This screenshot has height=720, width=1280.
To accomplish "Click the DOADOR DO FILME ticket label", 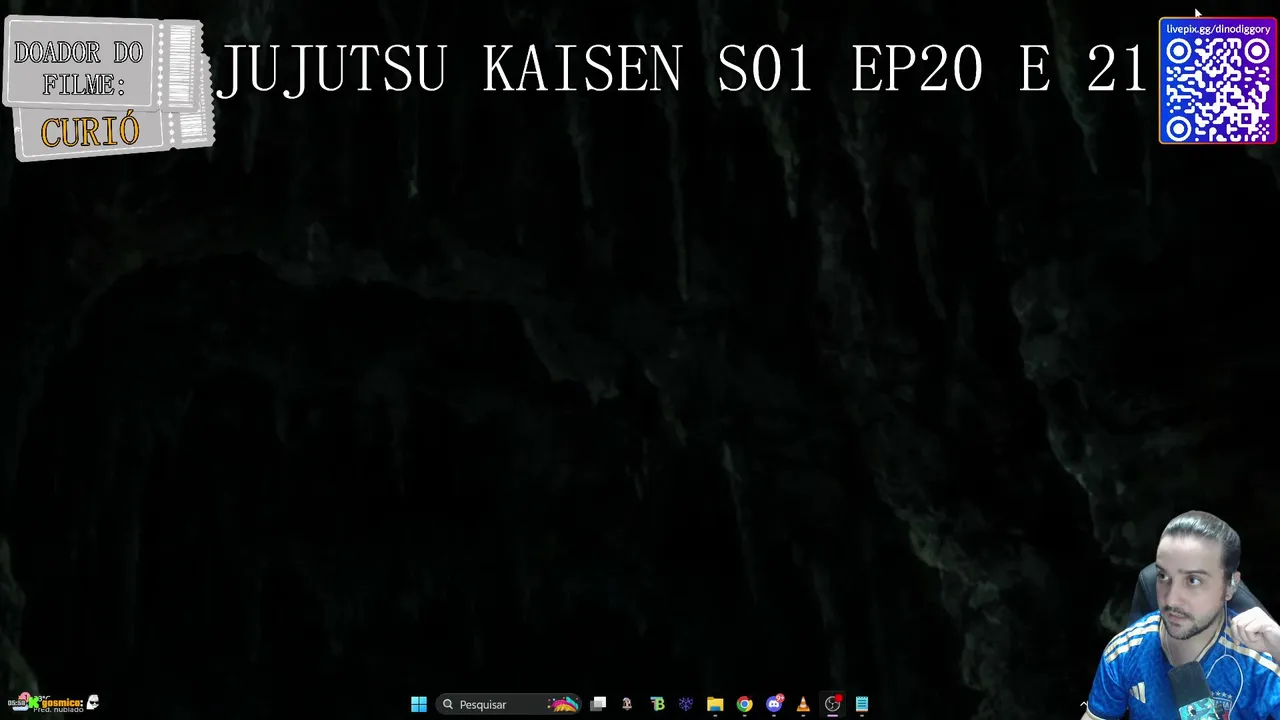I will click(x=78, y=68).
